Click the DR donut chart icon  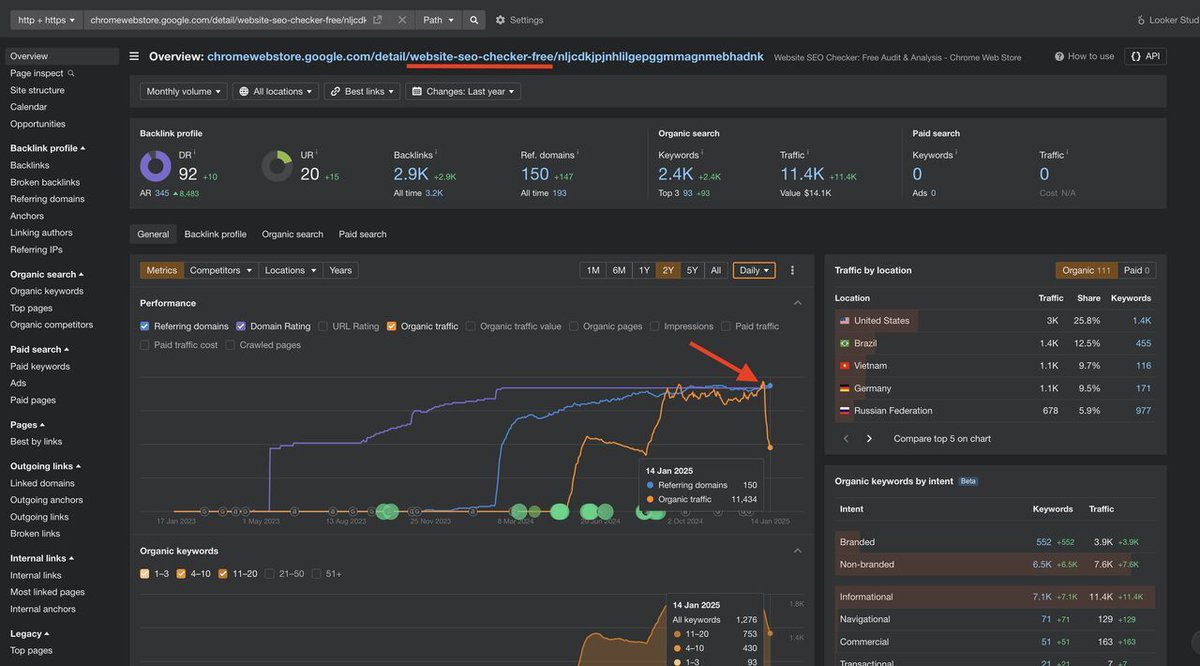tap(155, 166)
